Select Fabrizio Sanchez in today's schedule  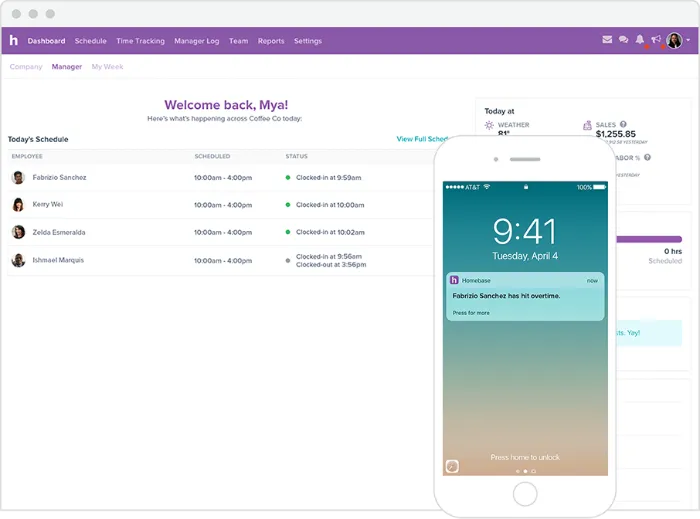tap(59, 177)
